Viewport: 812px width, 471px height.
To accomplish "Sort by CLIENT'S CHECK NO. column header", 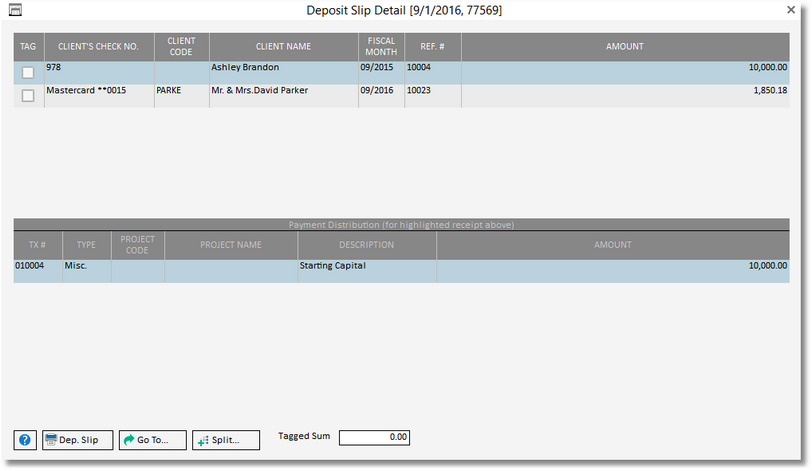I will click(99, 47).
